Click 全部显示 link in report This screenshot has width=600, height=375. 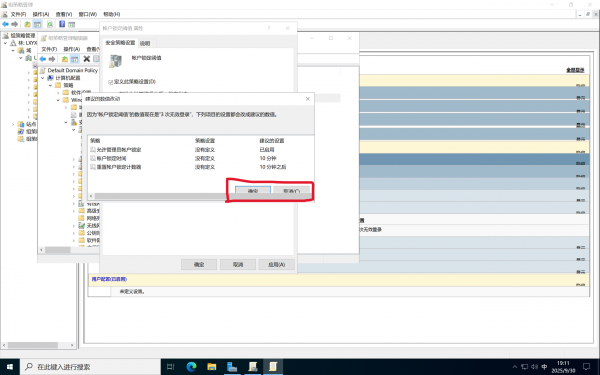[x=575, y=70]
